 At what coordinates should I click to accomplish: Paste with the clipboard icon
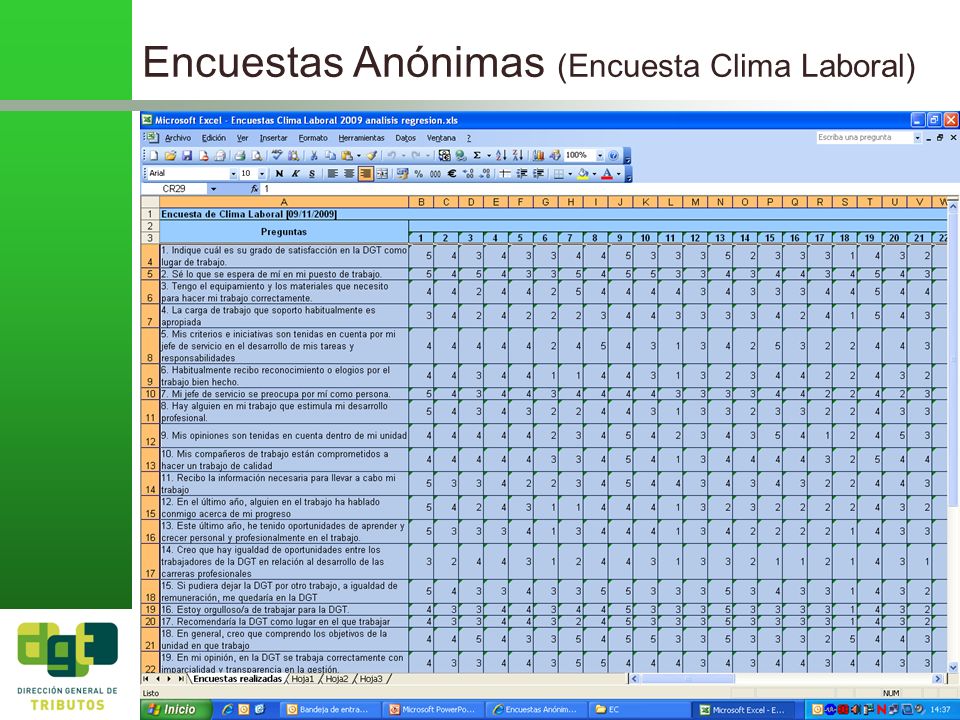pyautogui.click(x=347, y=156)
